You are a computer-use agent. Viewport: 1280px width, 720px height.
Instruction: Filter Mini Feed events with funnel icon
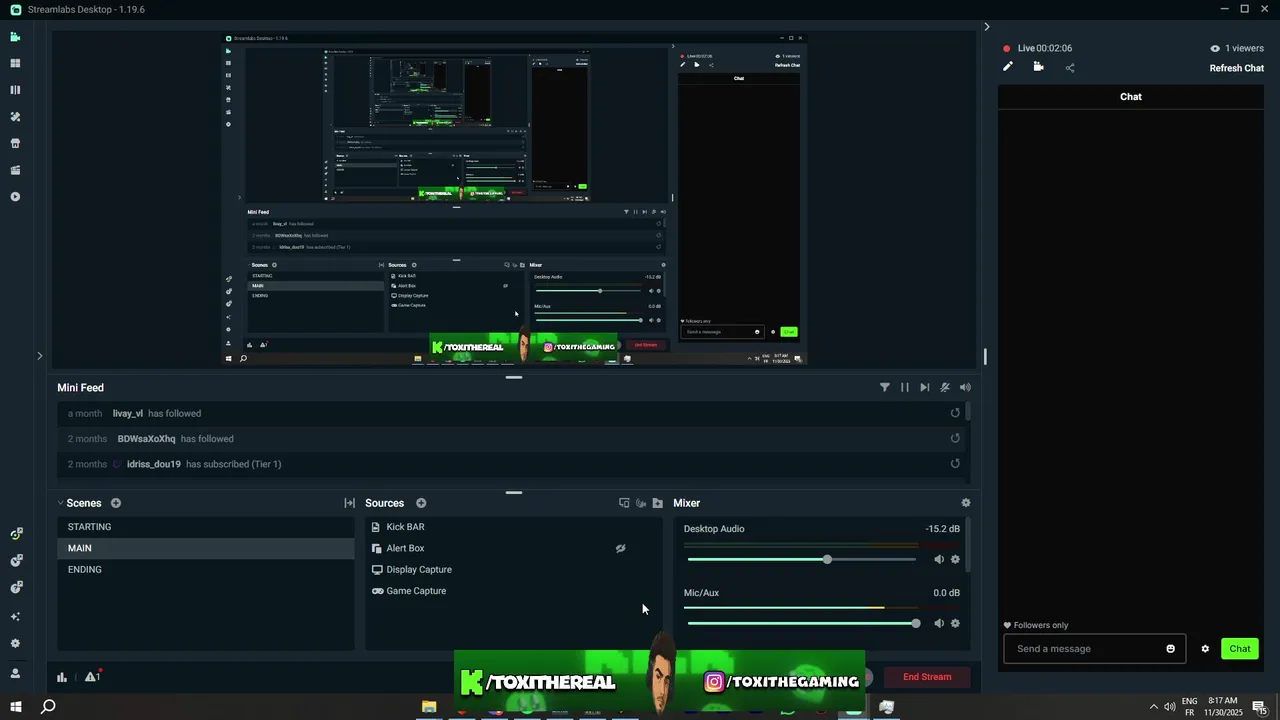point(885,387)
